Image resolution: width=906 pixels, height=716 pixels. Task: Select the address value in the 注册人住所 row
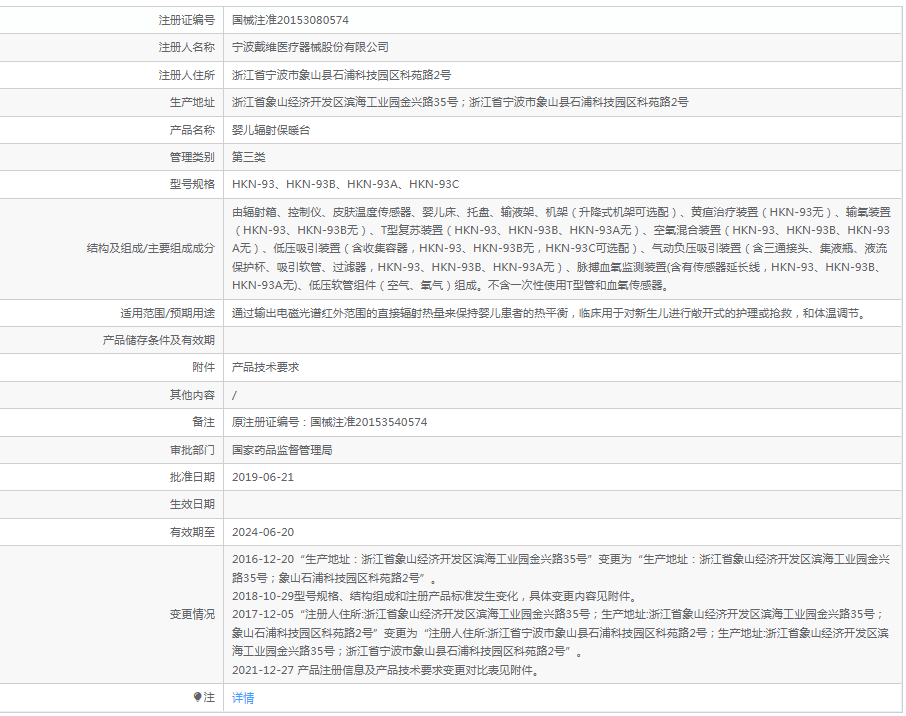pos(341,75)
